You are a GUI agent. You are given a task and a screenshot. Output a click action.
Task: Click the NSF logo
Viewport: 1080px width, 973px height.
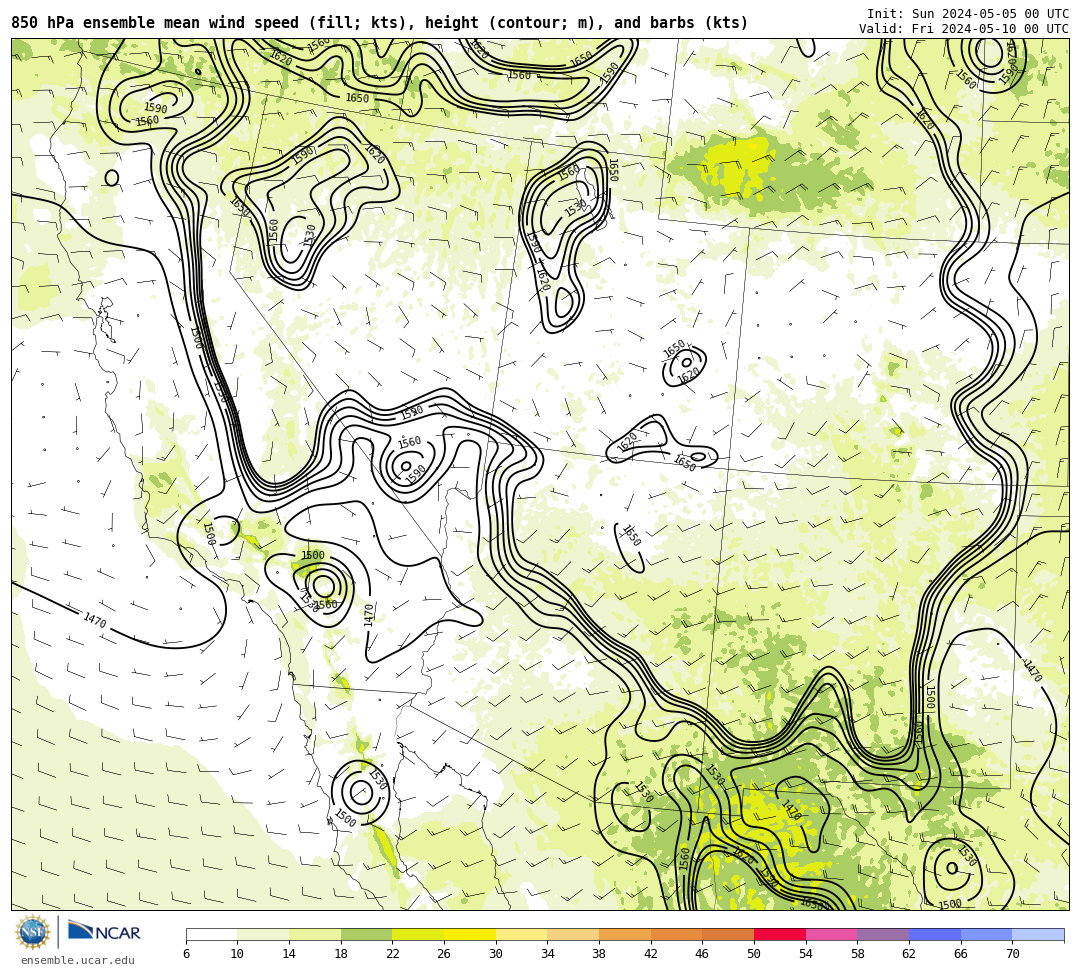[x=32, y=933]
